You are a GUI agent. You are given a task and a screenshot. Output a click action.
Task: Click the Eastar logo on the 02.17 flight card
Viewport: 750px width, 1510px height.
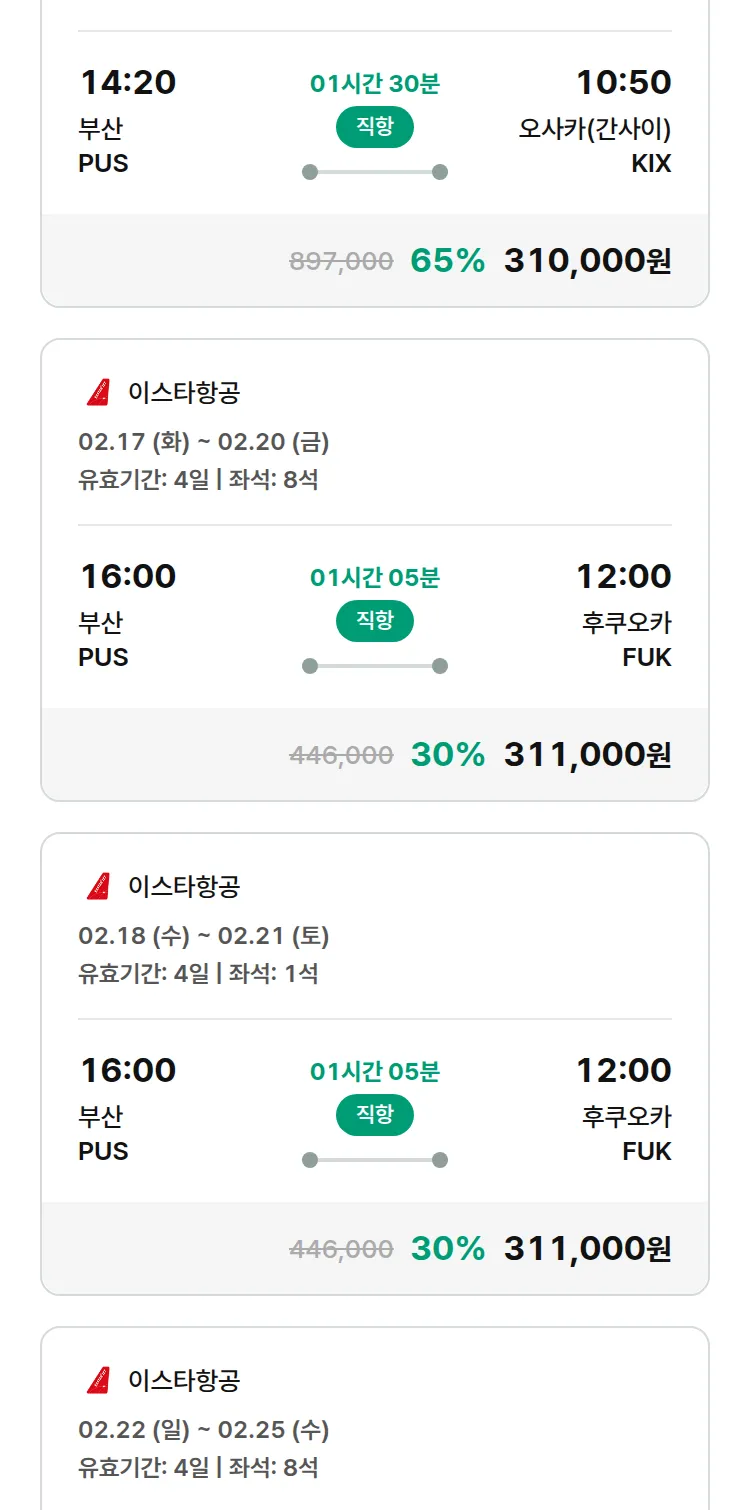click(x=98, y=393)
